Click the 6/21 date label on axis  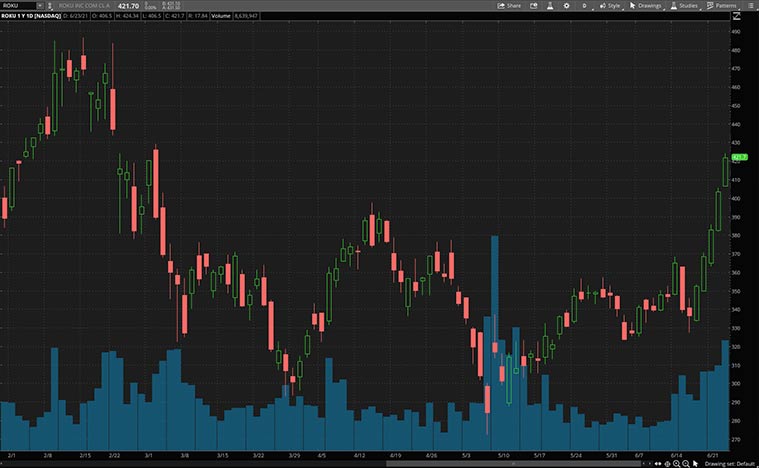click(x=712, y=455)
